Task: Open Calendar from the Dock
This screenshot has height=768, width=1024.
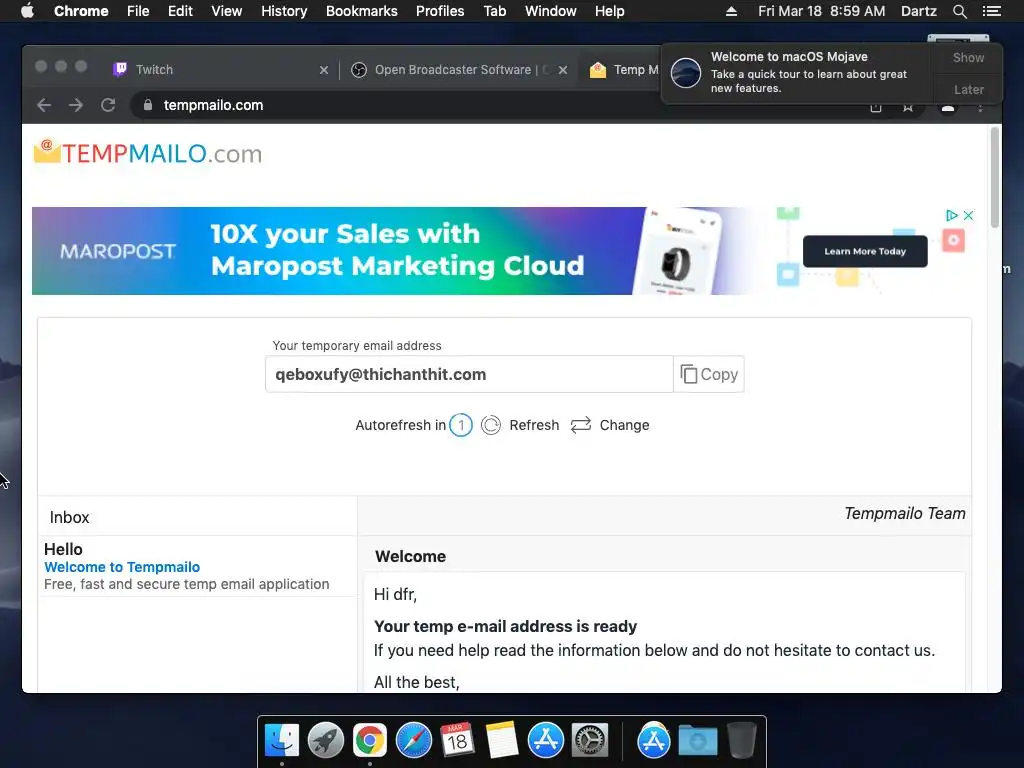Action: pyautogui.click(x=457, y=740)
